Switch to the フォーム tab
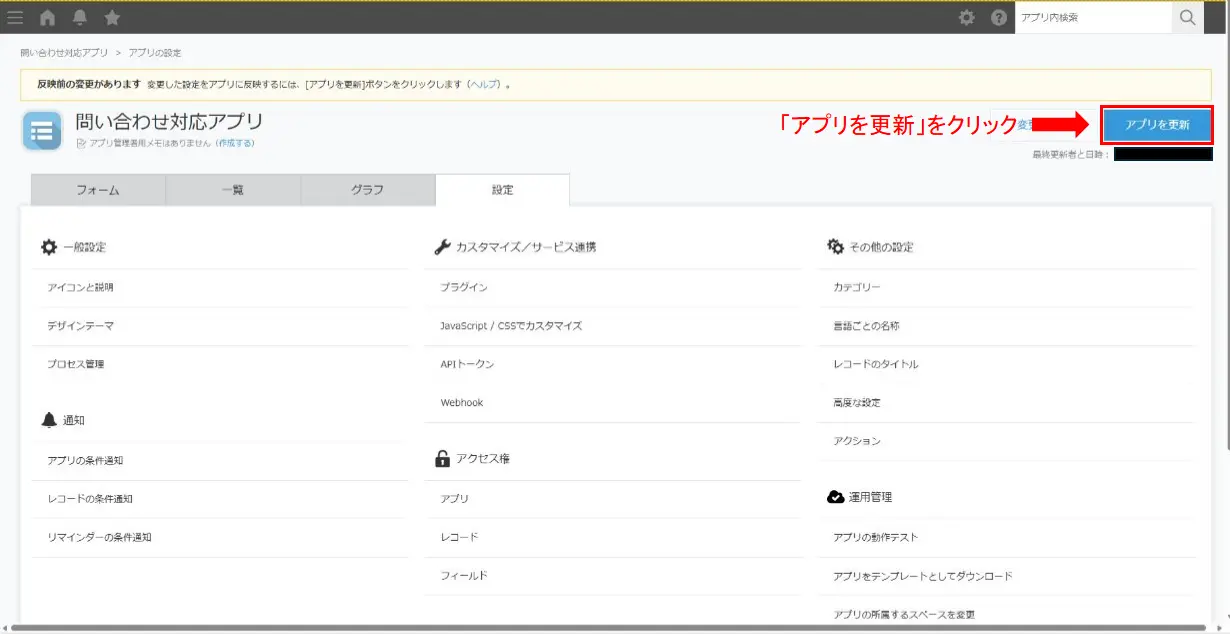Screen dimensions: 1230x634 tap(96, 190)
